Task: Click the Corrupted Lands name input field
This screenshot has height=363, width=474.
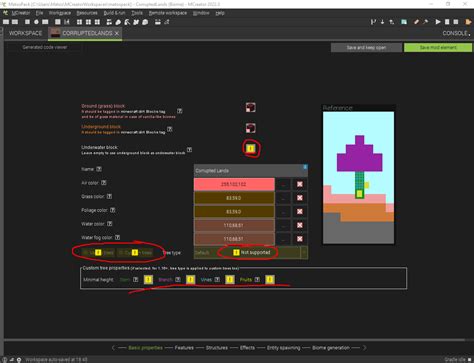Action: (251, 170)
